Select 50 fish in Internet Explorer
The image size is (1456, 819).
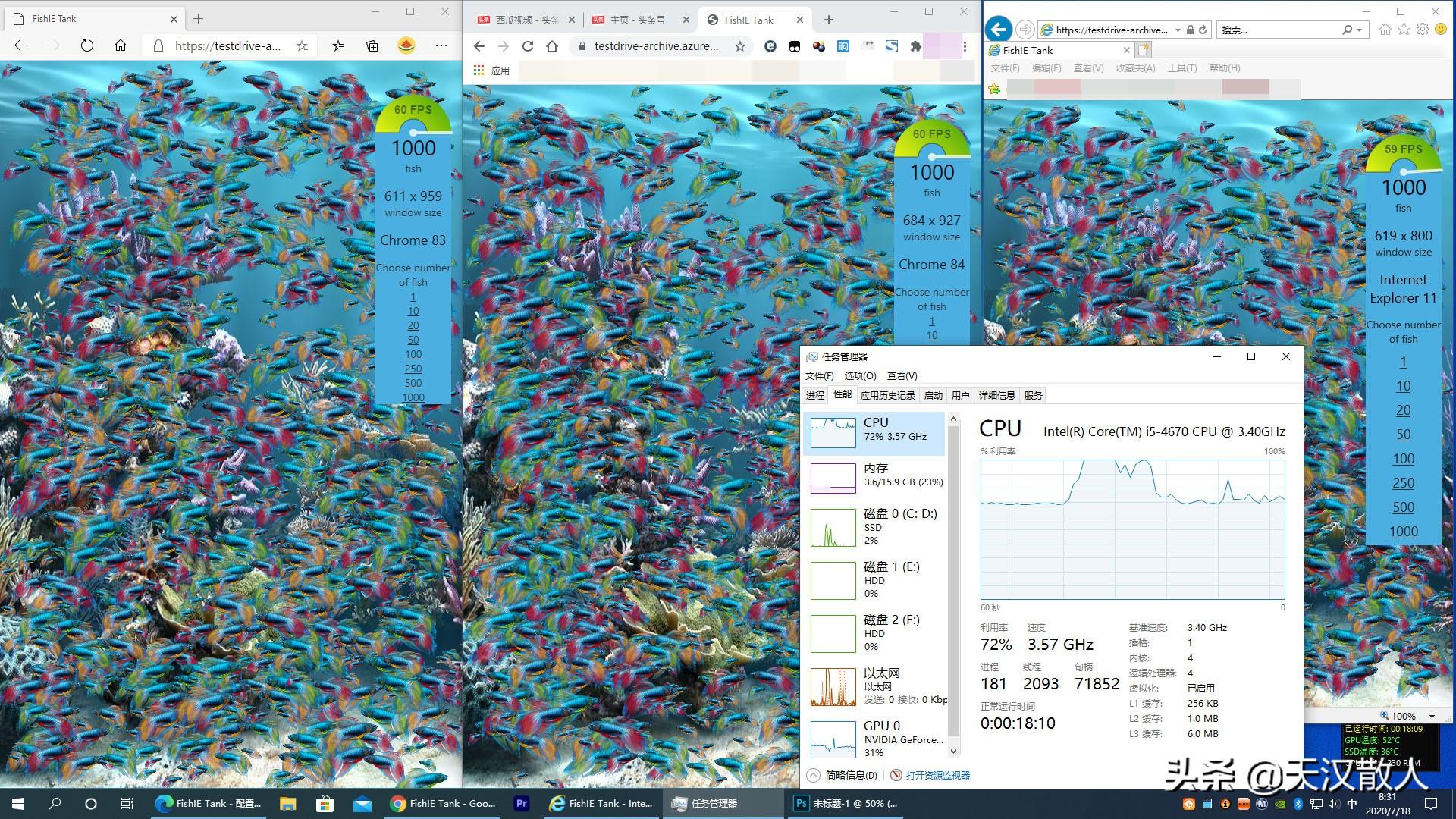pos(1404,435)
